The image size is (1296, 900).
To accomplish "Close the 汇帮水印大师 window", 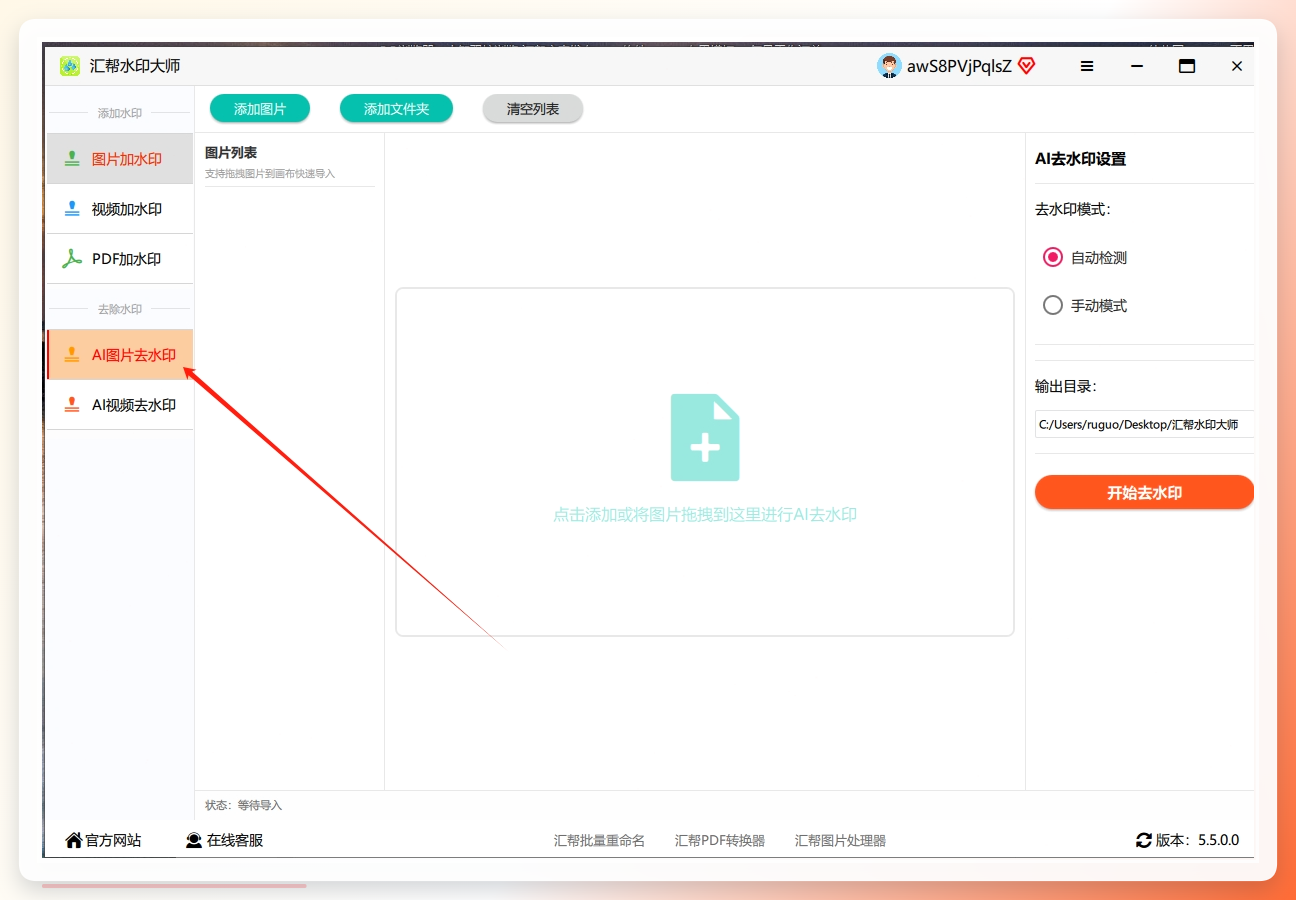I will 1237,66.
